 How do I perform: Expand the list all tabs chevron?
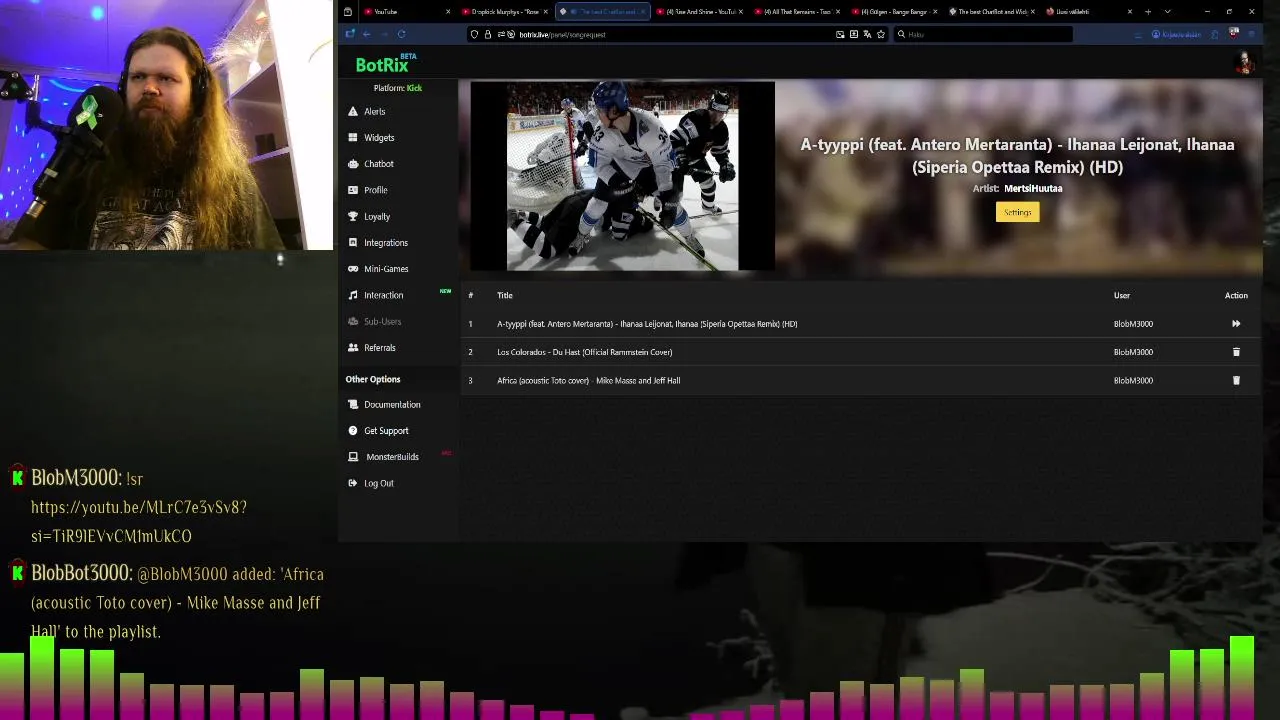(x=1167, y=12)
